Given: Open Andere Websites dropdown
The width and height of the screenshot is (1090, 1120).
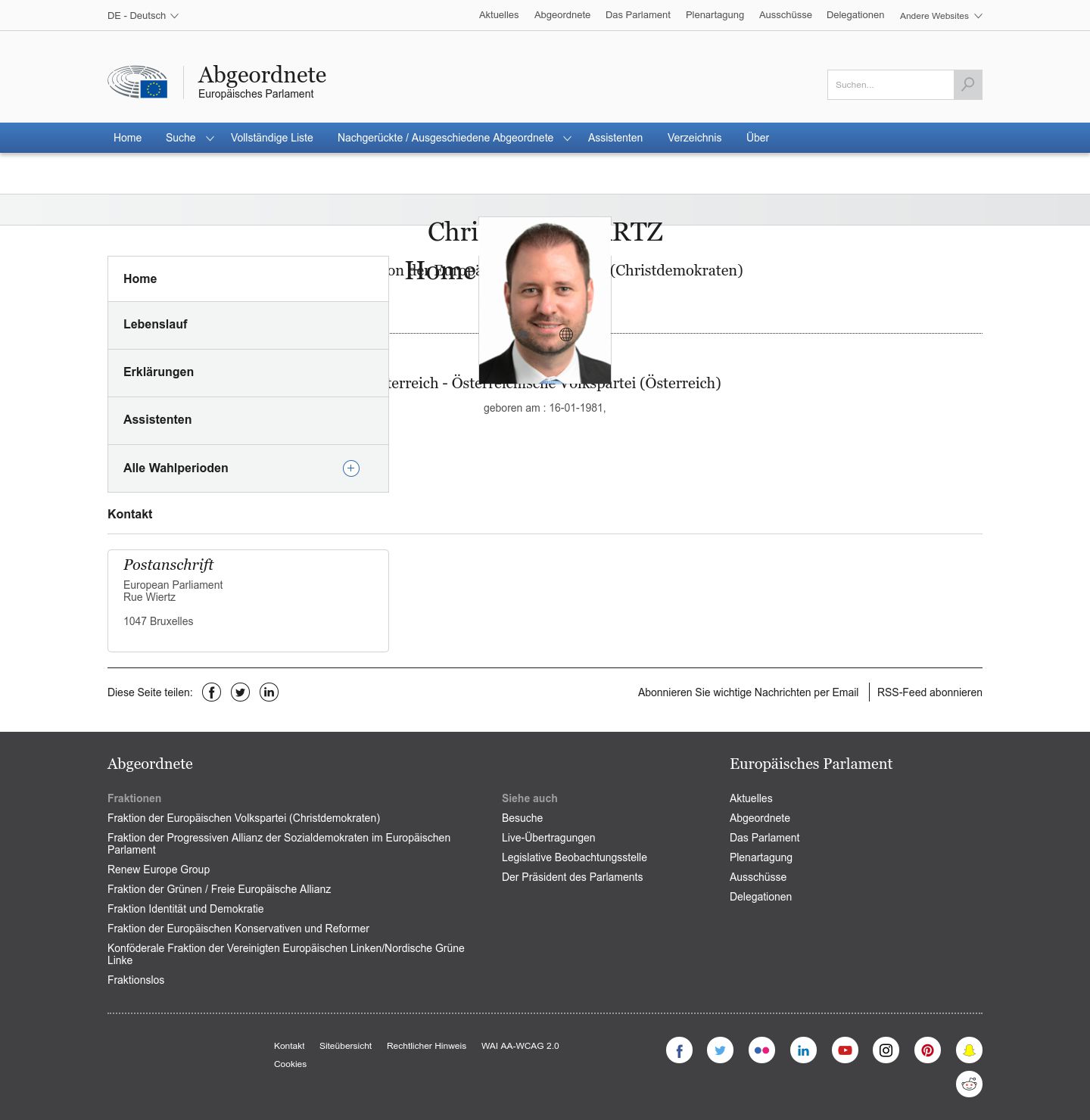Looking at the screenshot, I should 941,16.
